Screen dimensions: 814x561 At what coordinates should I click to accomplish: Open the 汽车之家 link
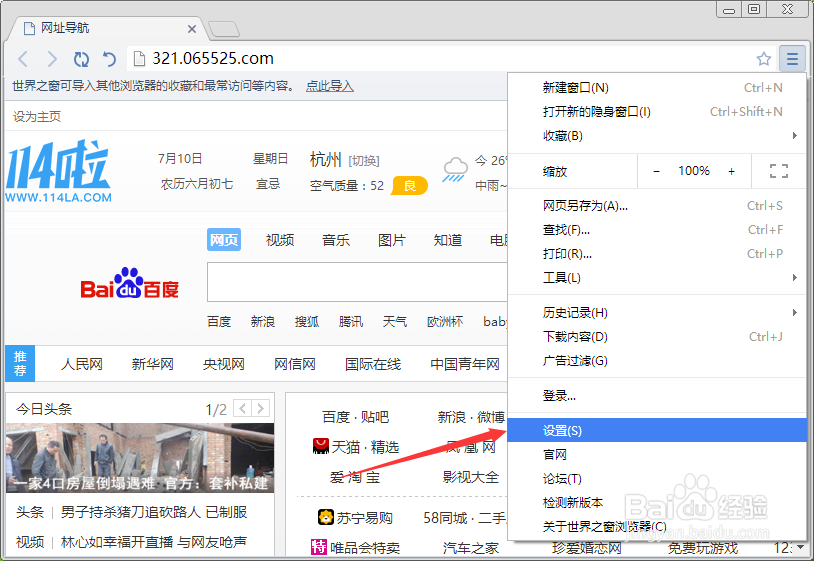471,548
